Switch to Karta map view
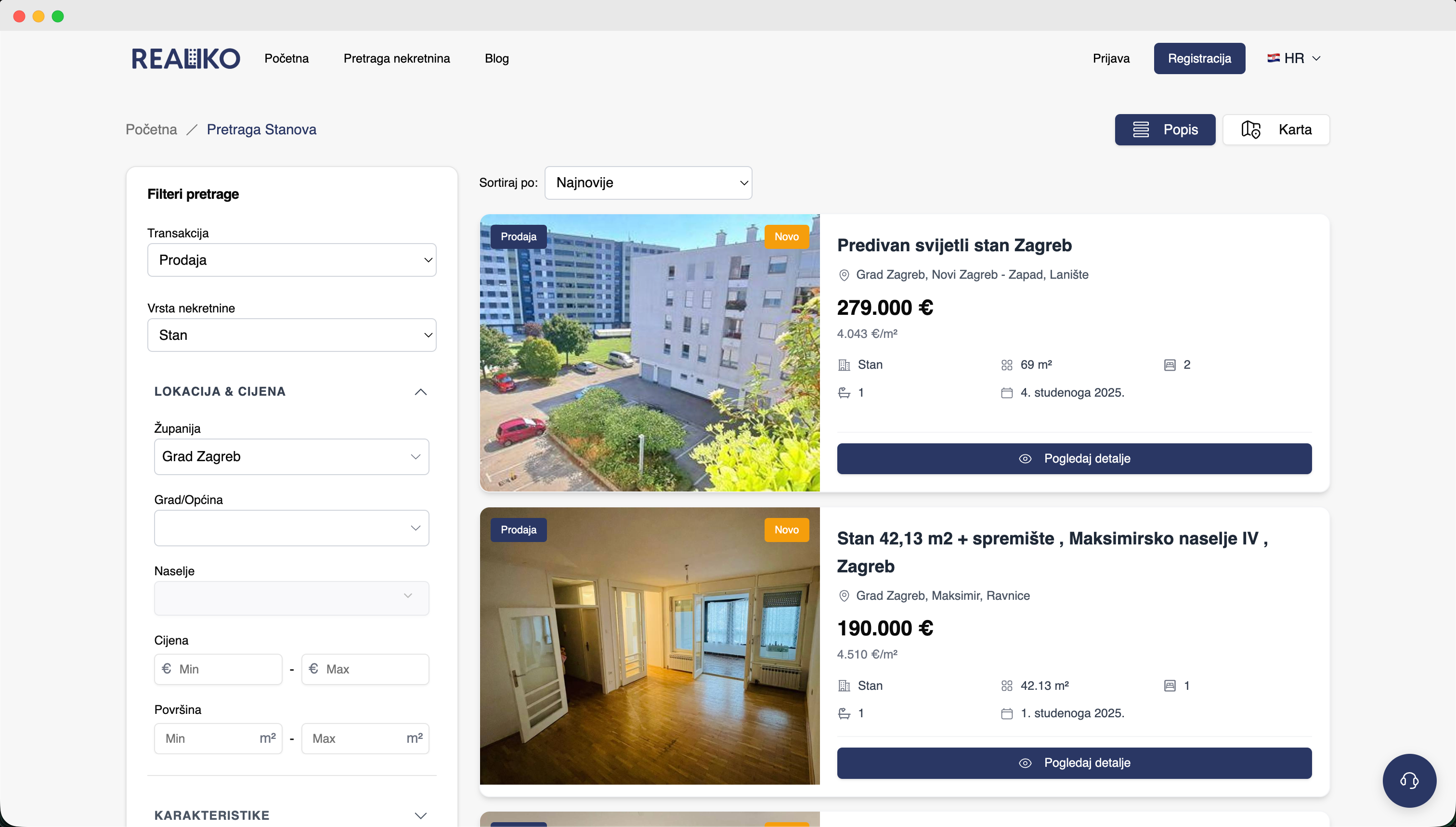The width and height of the screenshot is (1456, 827). tap(1276, 129)
